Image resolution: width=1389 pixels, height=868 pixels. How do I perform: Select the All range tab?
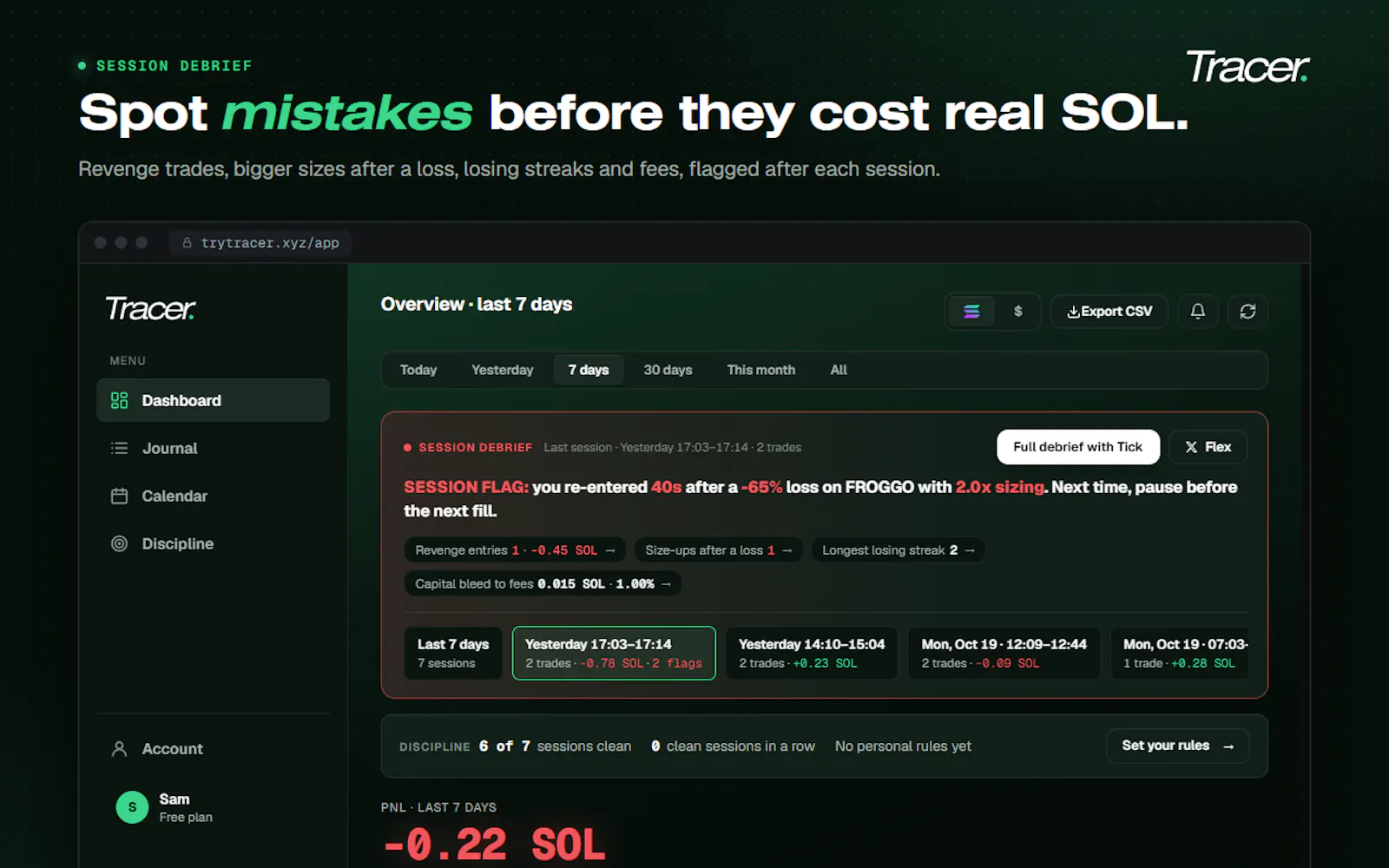coord(839,370)
